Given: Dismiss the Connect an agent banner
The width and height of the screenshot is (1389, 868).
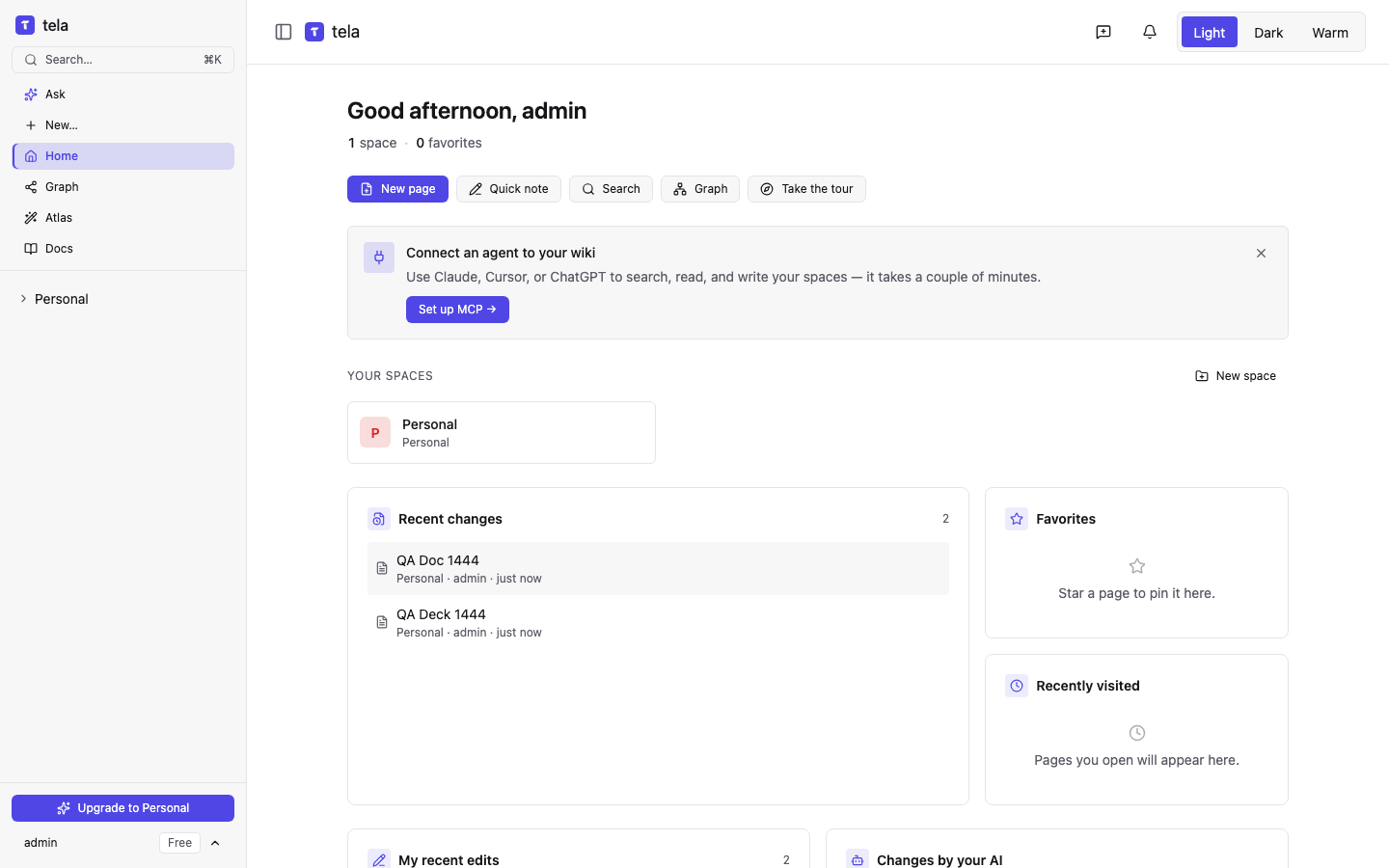Looking at the screenshot, I should coord(1261,253).
